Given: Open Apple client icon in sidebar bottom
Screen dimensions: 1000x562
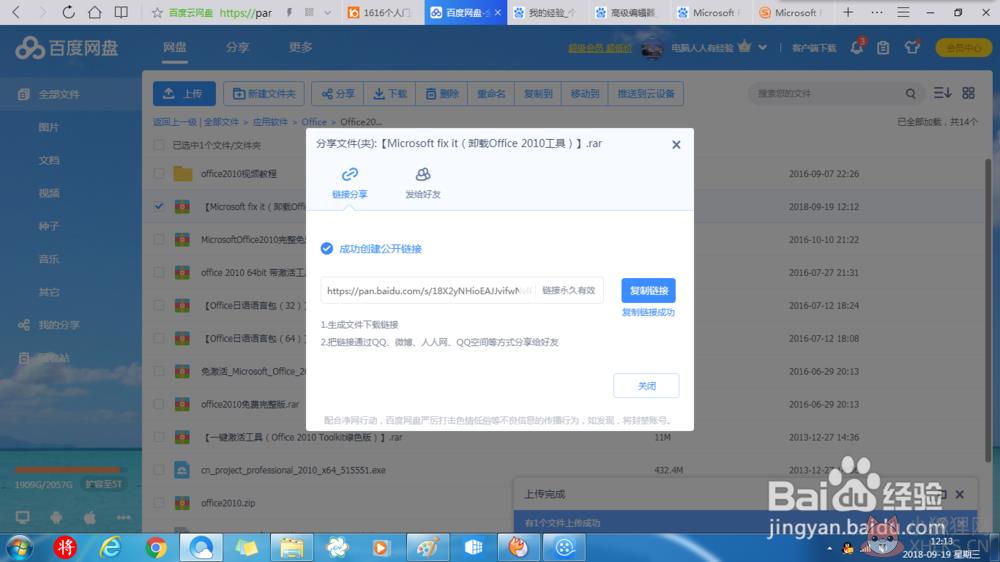Looking at the screenshot, I should (x=90, y=517).
